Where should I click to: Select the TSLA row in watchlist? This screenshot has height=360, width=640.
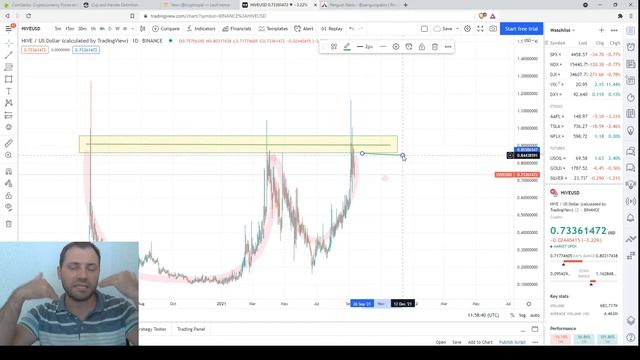click(584, 127)
